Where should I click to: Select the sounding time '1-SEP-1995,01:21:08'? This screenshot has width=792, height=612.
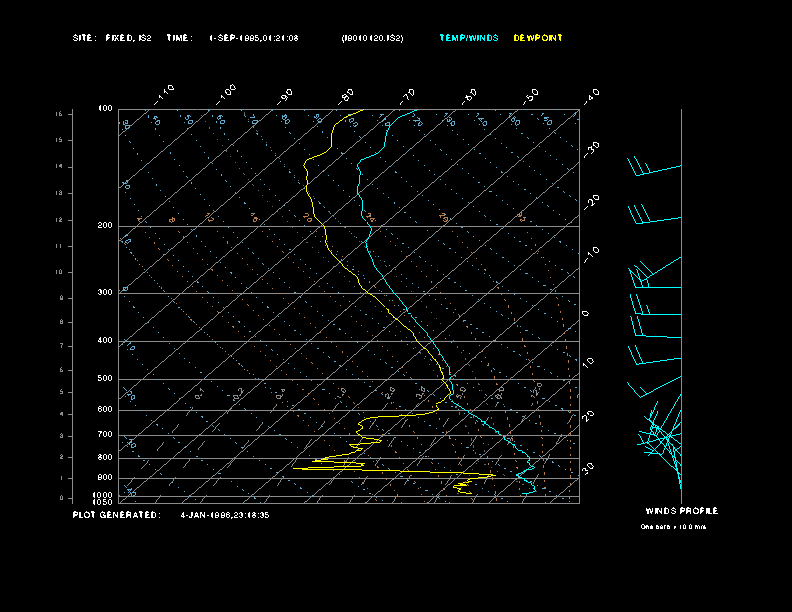[x=254, y=38]
